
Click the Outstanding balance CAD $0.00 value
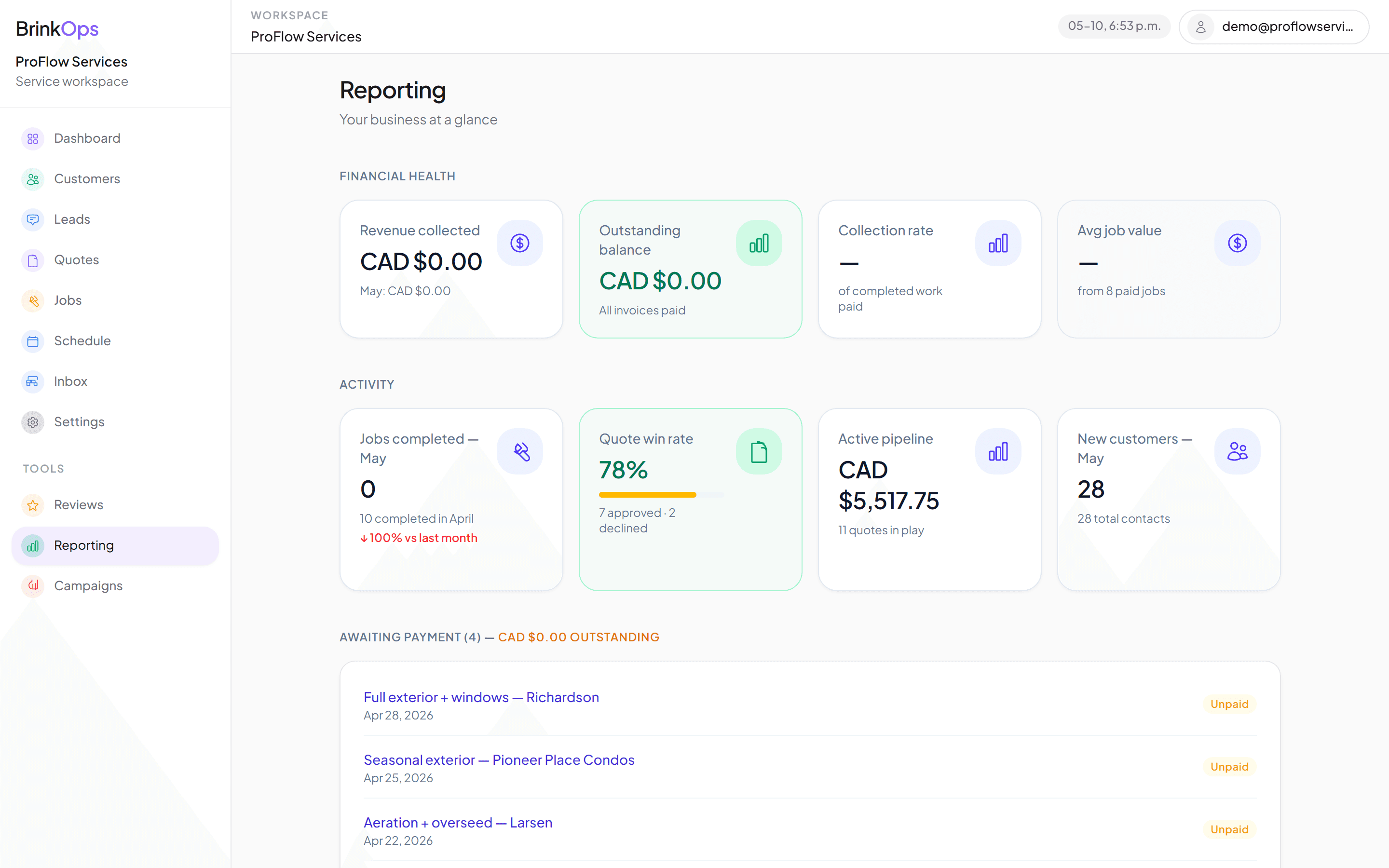click(x=660, y=281)
